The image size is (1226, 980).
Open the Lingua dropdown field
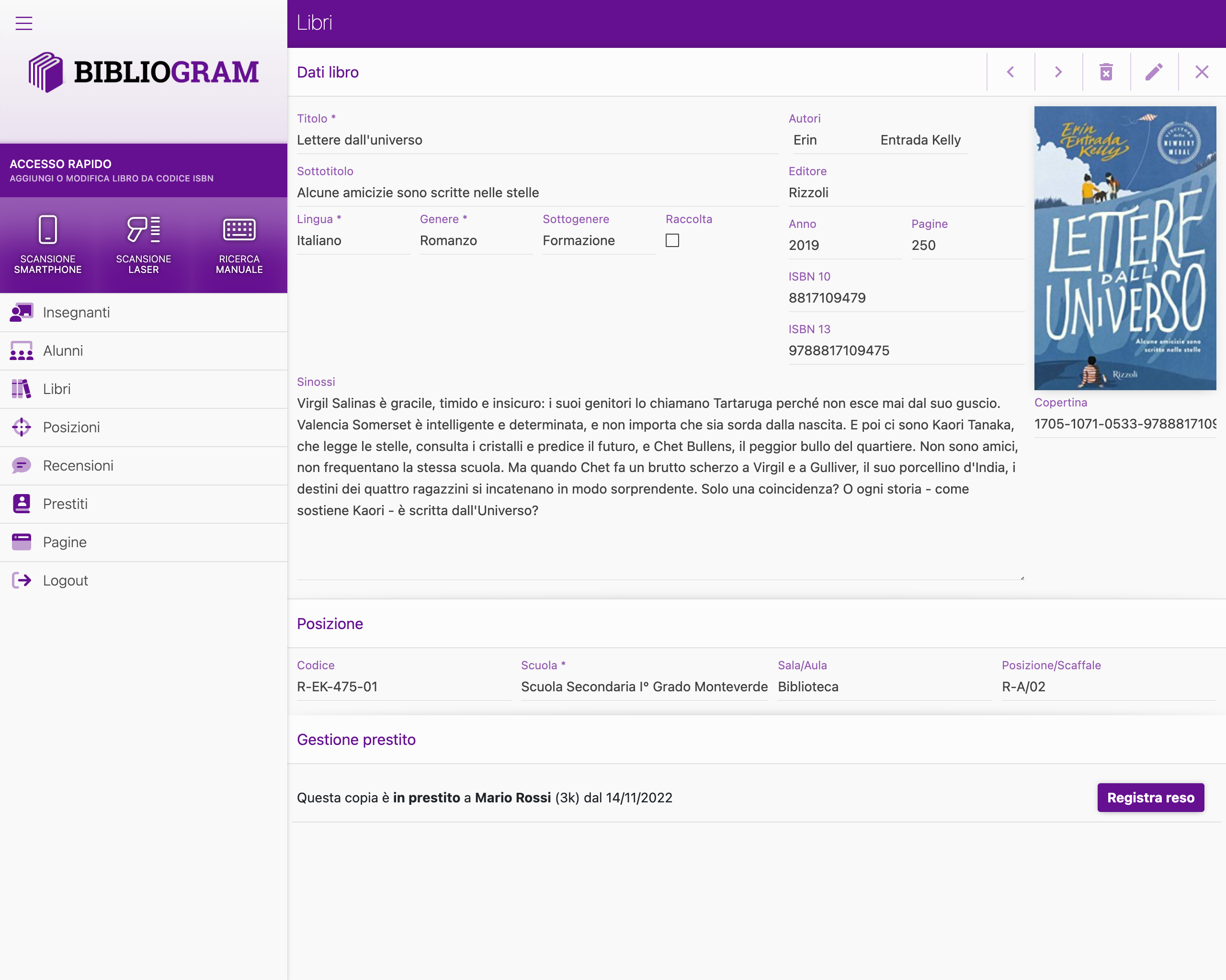[352, 240]
